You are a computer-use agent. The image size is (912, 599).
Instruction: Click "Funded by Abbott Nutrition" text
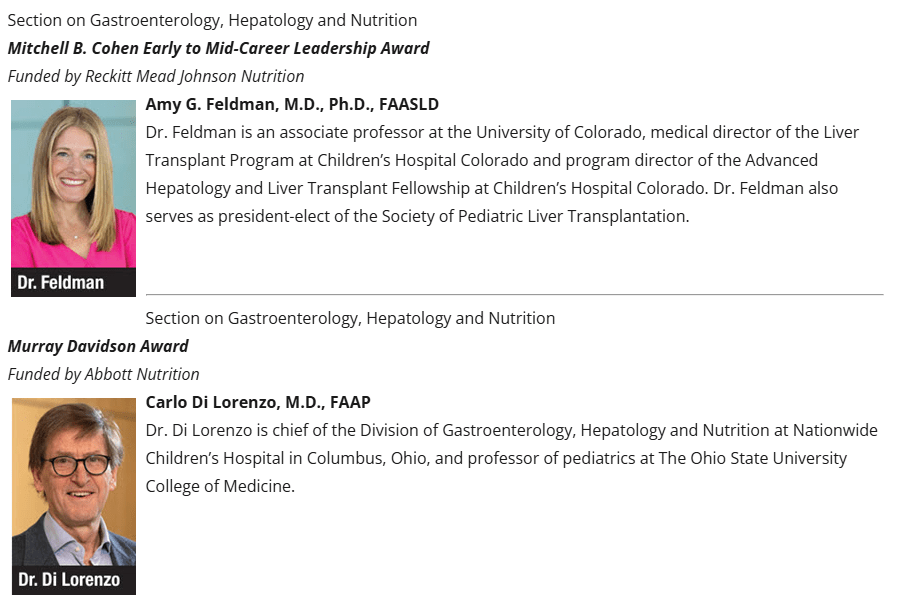(103, 374)
